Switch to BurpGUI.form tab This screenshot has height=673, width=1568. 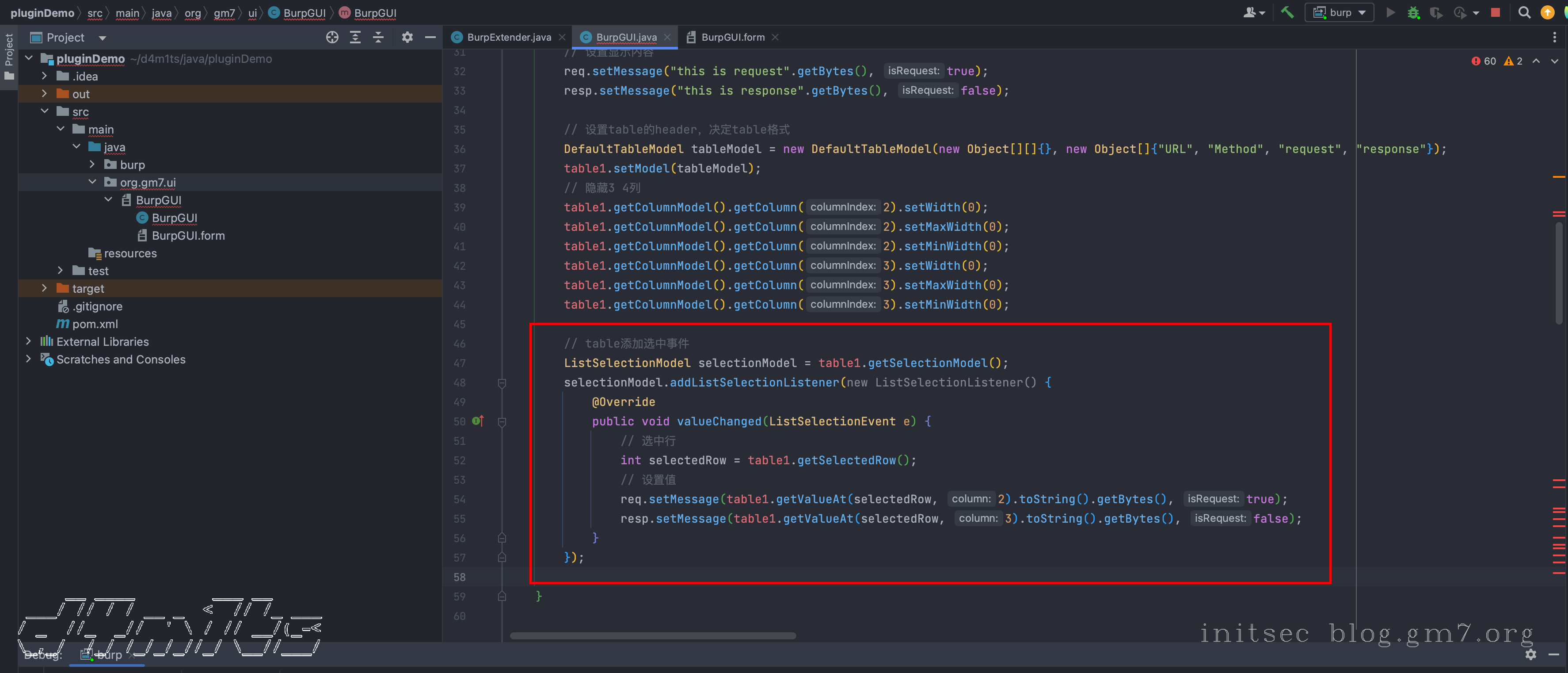pyautogui.click(x=732, y=38)
